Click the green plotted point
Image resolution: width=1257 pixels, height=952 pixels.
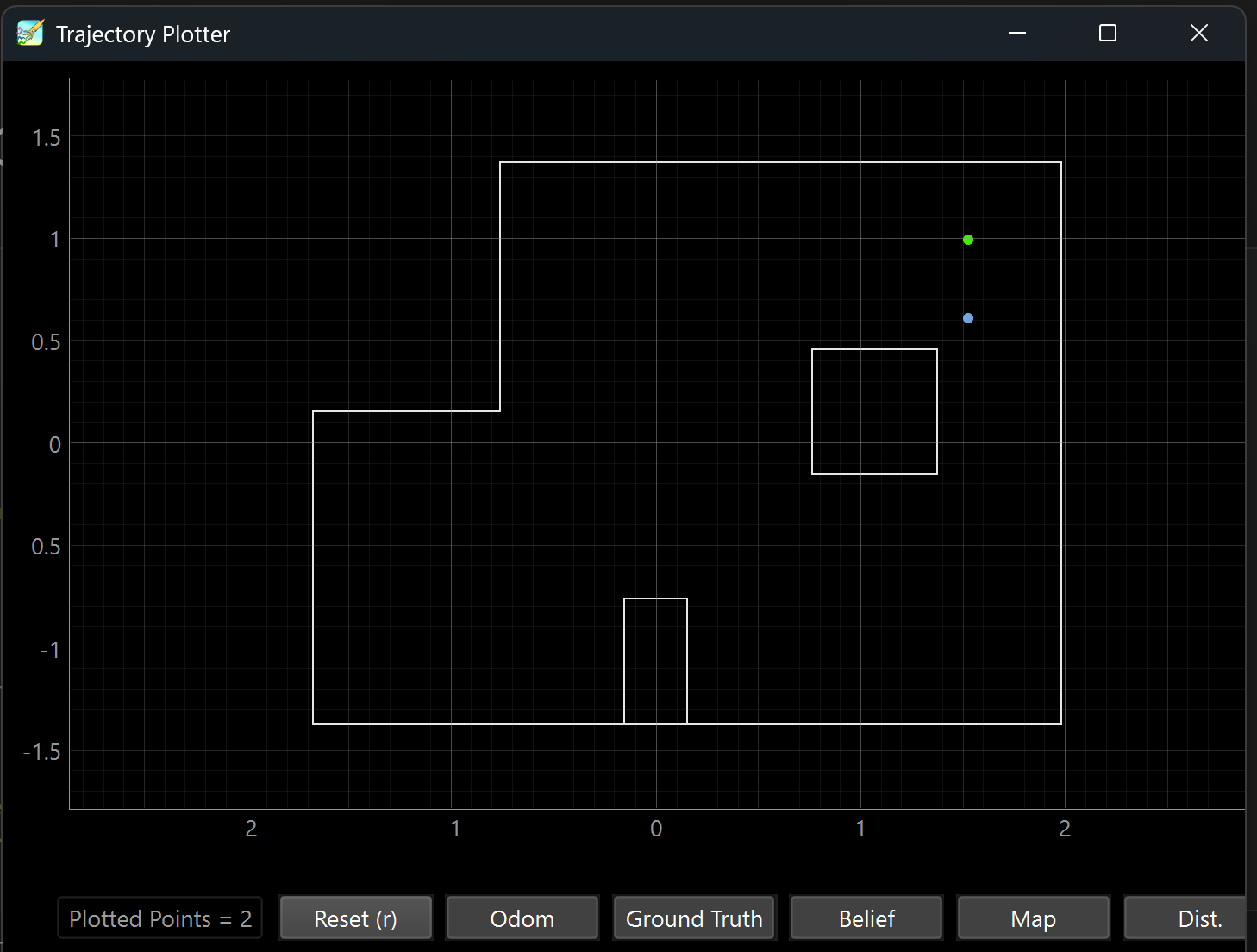pyautogui.click(x=968, y=240)
